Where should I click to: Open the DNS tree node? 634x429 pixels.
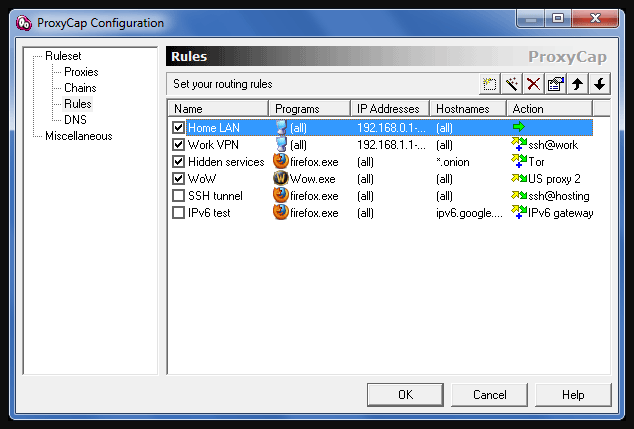coord(75,120)
